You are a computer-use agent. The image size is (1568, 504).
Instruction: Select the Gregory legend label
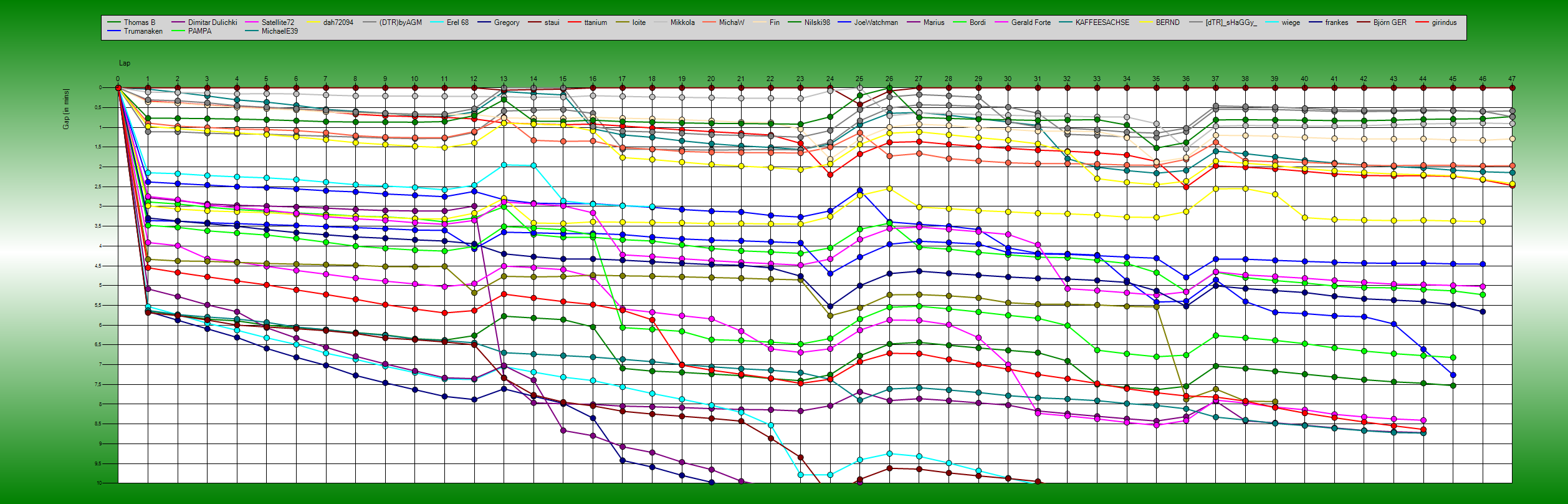click(506, 22)
